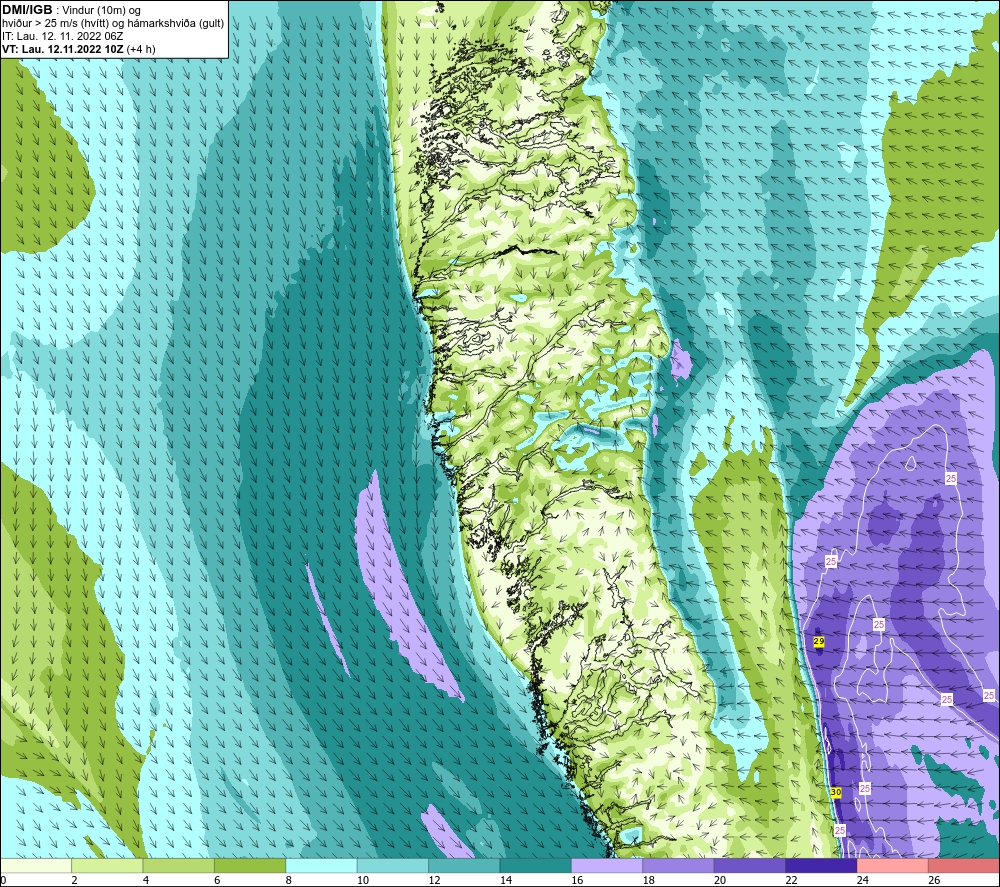Select the purple 18–20 m/s legend swatch
Screen dimensions: 1000x887
coord(679,865)
